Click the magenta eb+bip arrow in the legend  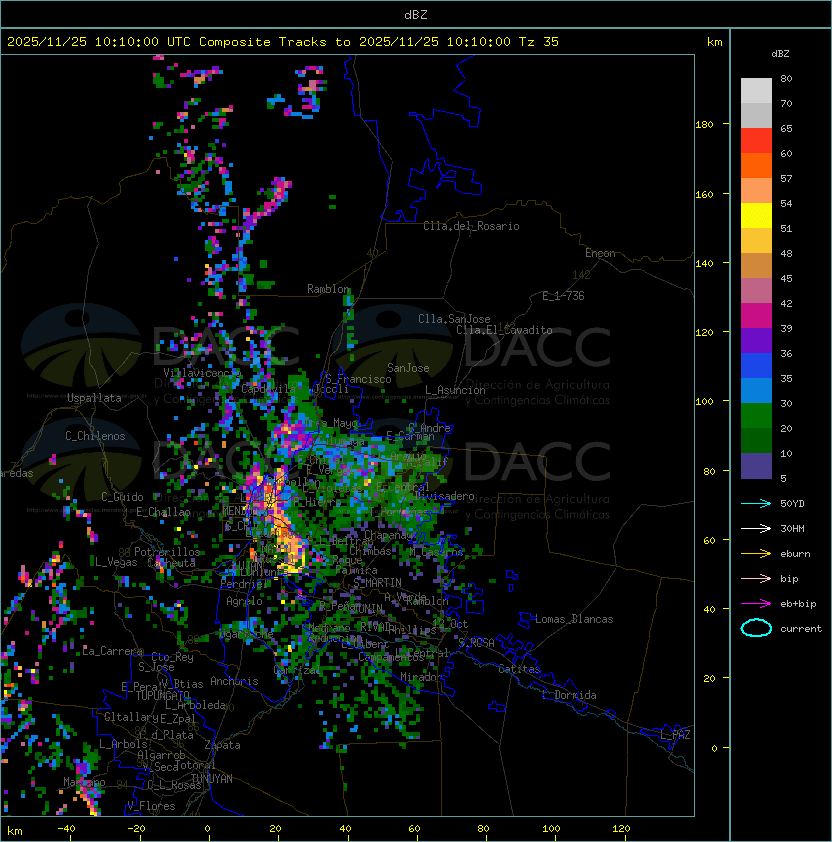pos(756,604)
